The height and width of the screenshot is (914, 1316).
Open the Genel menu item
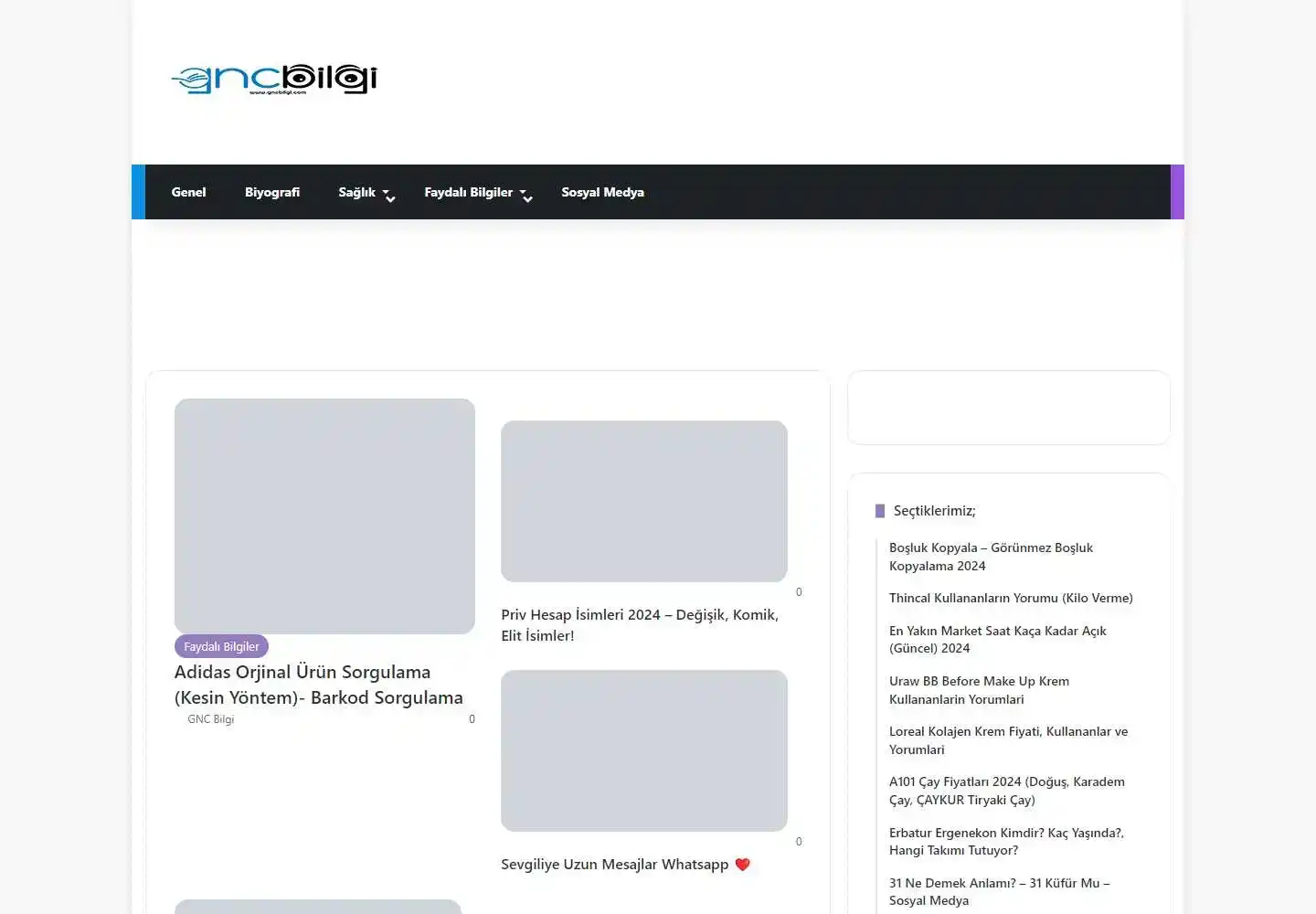click(x=188, y=192)
